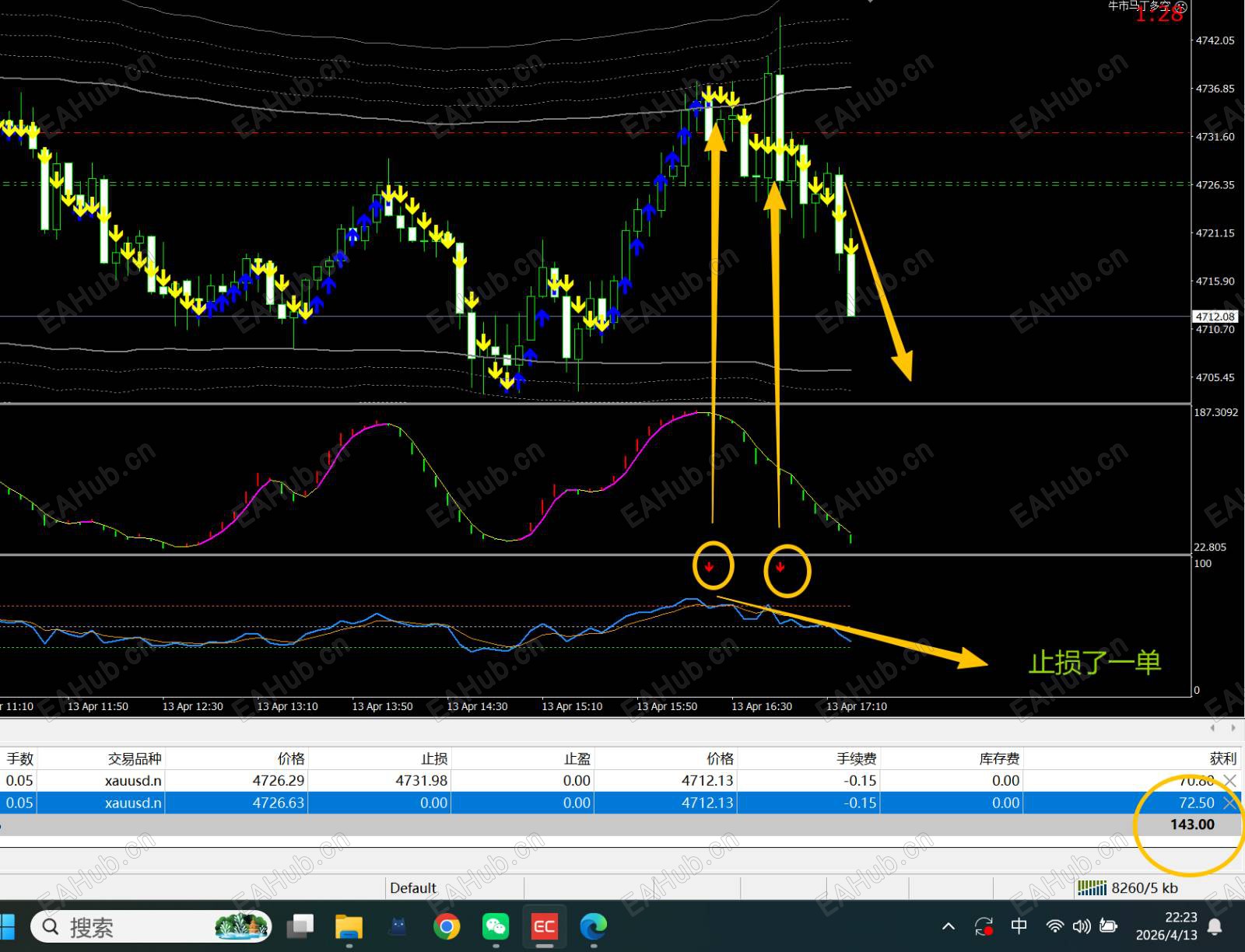Click the 止损了一单 chart text label
The width and height of the screenshot is (1245, 952).
click(x=1095, y=662)
